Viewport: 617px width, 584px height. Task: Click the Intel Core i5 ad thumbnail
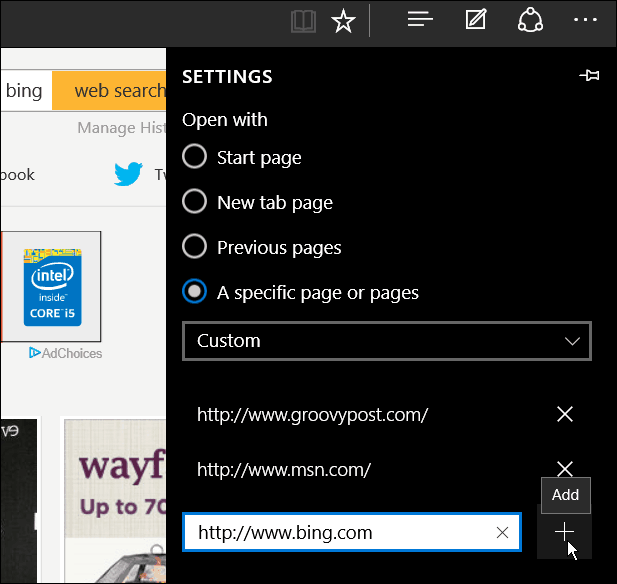[x=51, y=286]
